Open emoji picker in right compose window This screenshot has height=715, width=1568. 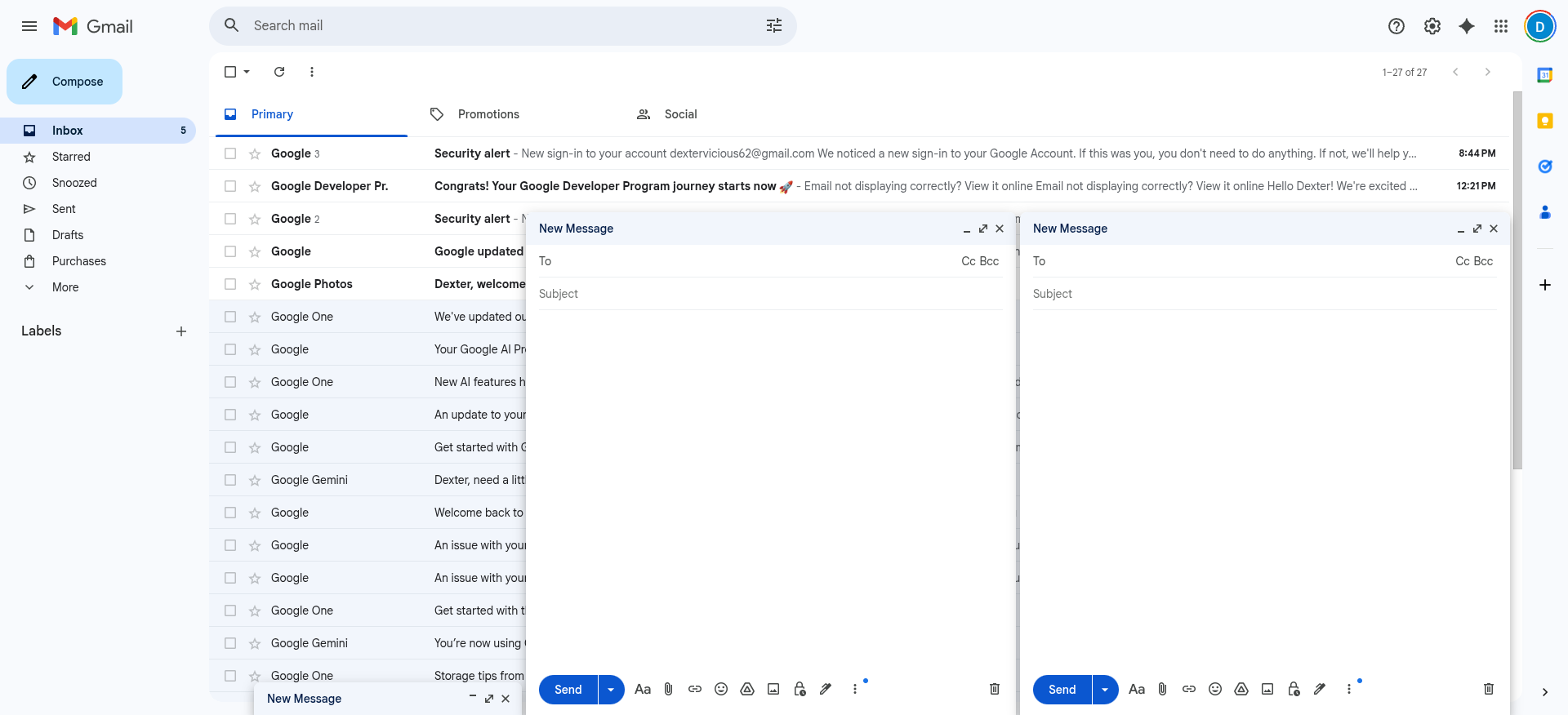pyautogui.click(x=1215, y=689)
